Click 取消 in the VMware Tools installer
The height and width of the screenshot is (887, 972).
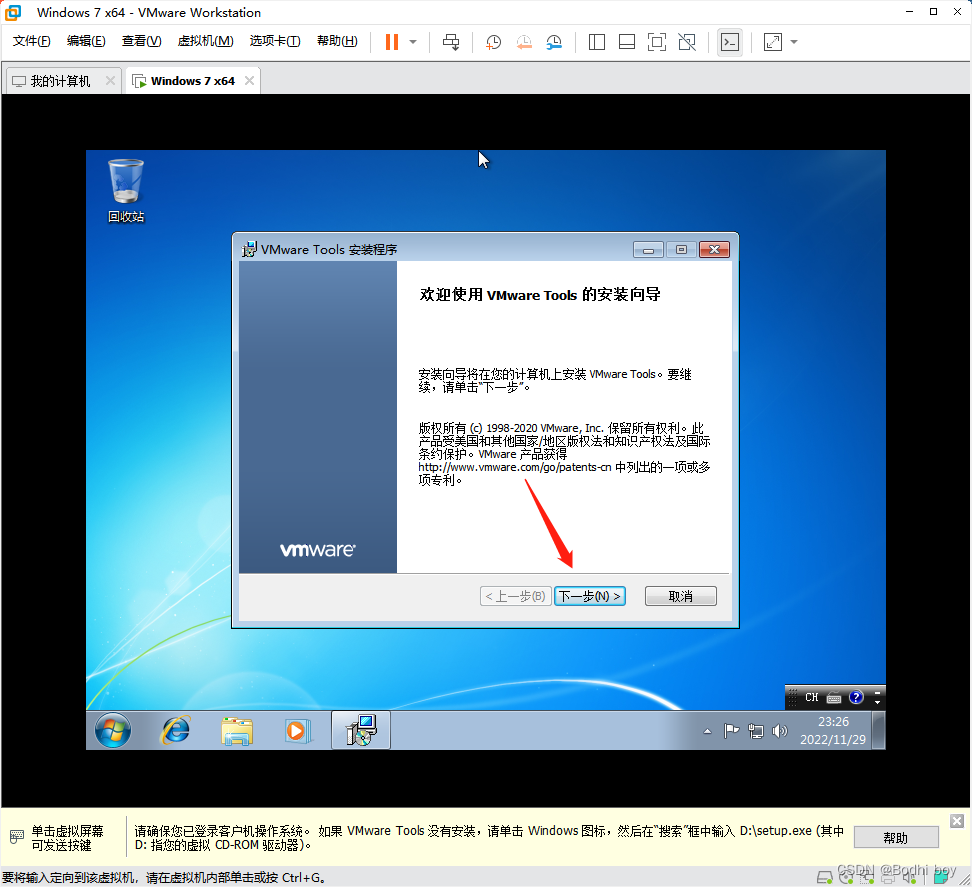pos(681,596)
